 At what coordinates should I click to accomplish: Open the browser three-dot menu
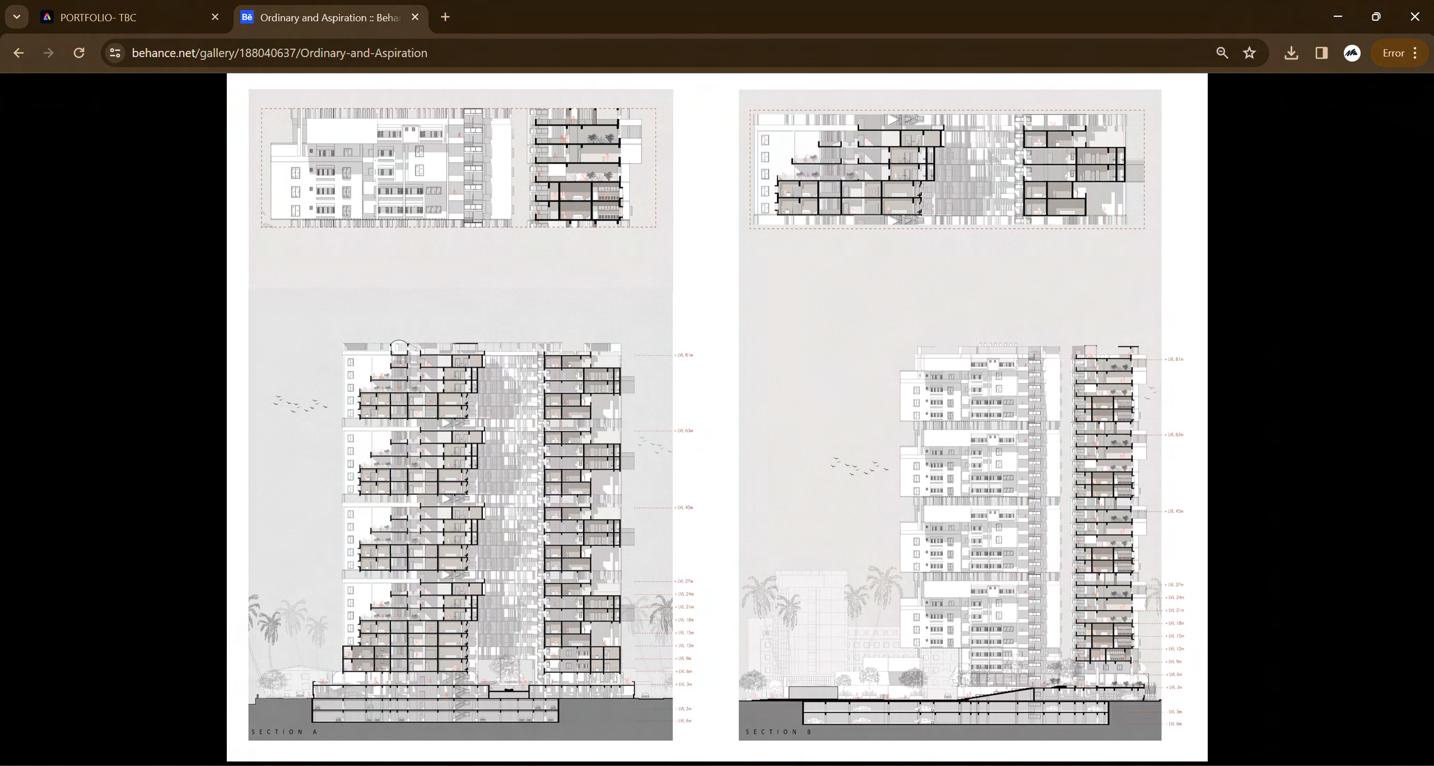[1415, 53]
